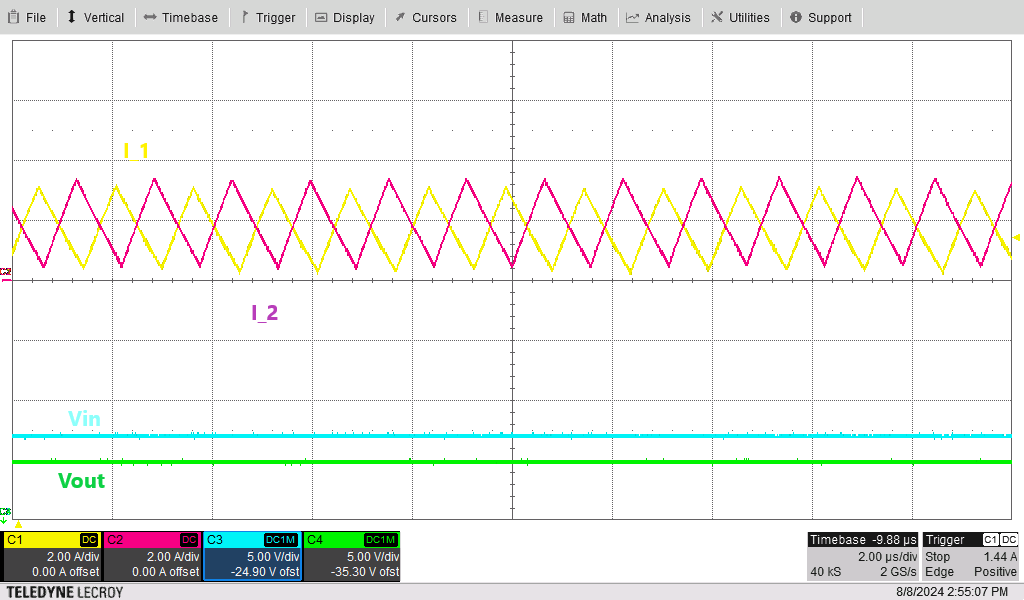
Task: Click the Math calculator icon
Action: 569,17
